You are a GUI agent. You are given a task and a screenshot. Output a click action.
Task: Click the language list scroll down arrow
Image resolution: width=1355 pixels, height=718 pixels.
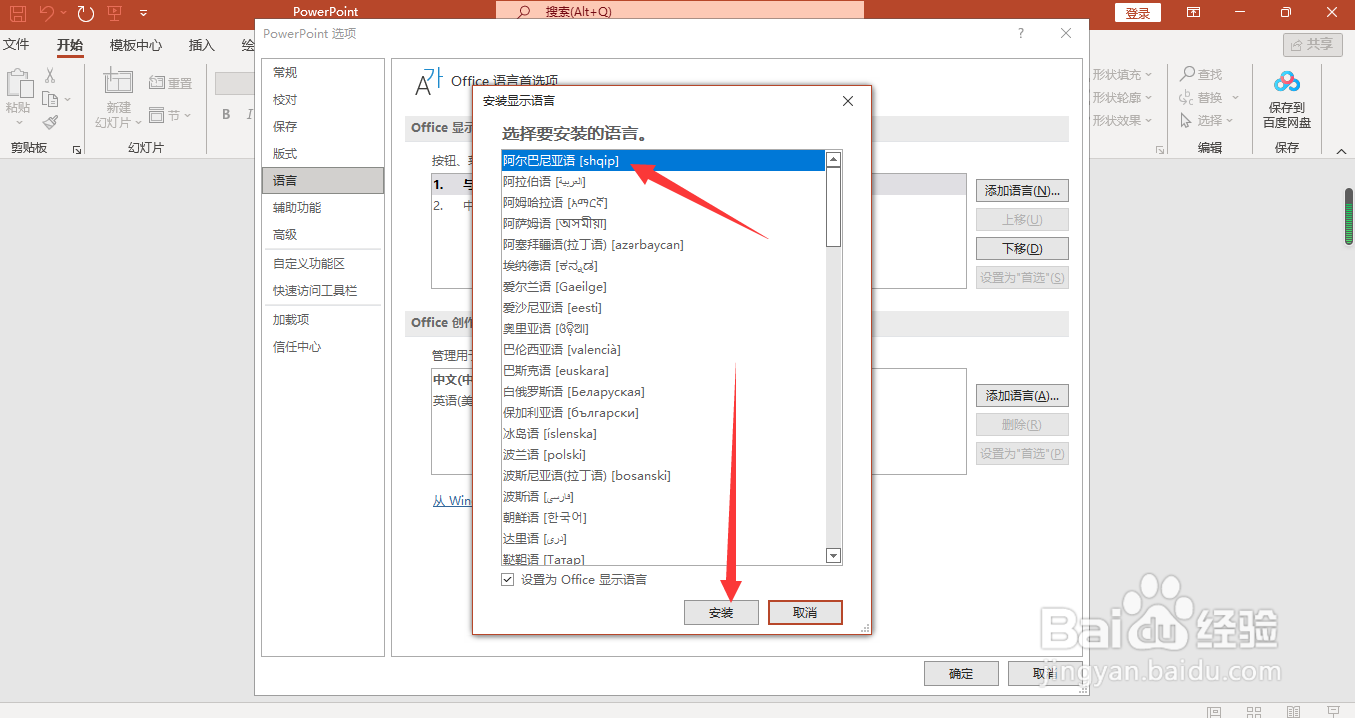tap(834, 556)
